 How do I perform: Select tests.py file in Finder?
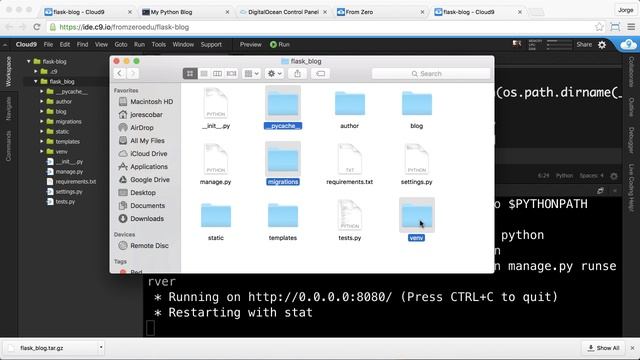coord(350,220)
